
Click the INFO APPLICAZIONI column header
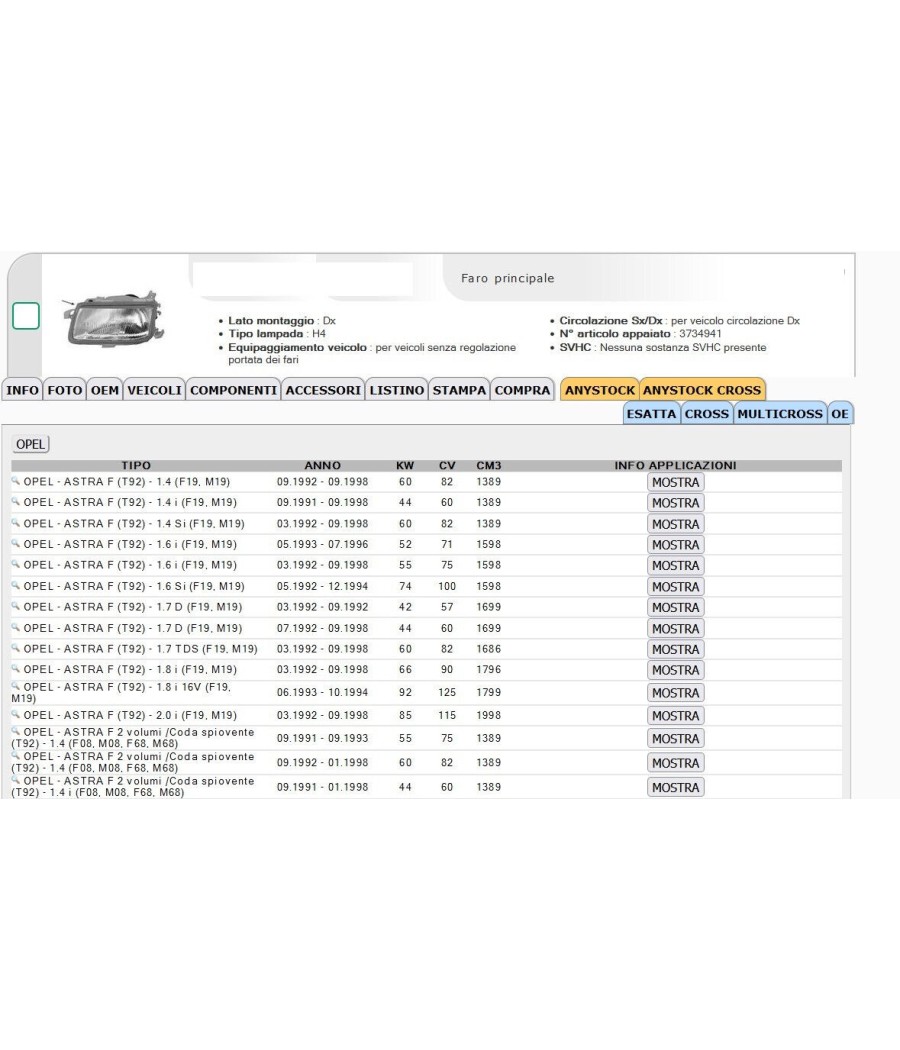click(x=676, y=465)
